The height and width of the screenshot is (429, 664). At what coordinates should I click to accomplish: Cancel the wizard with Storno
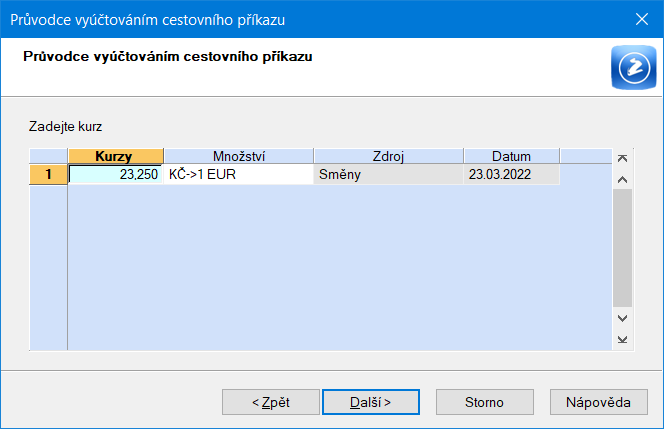click(484, 402)
